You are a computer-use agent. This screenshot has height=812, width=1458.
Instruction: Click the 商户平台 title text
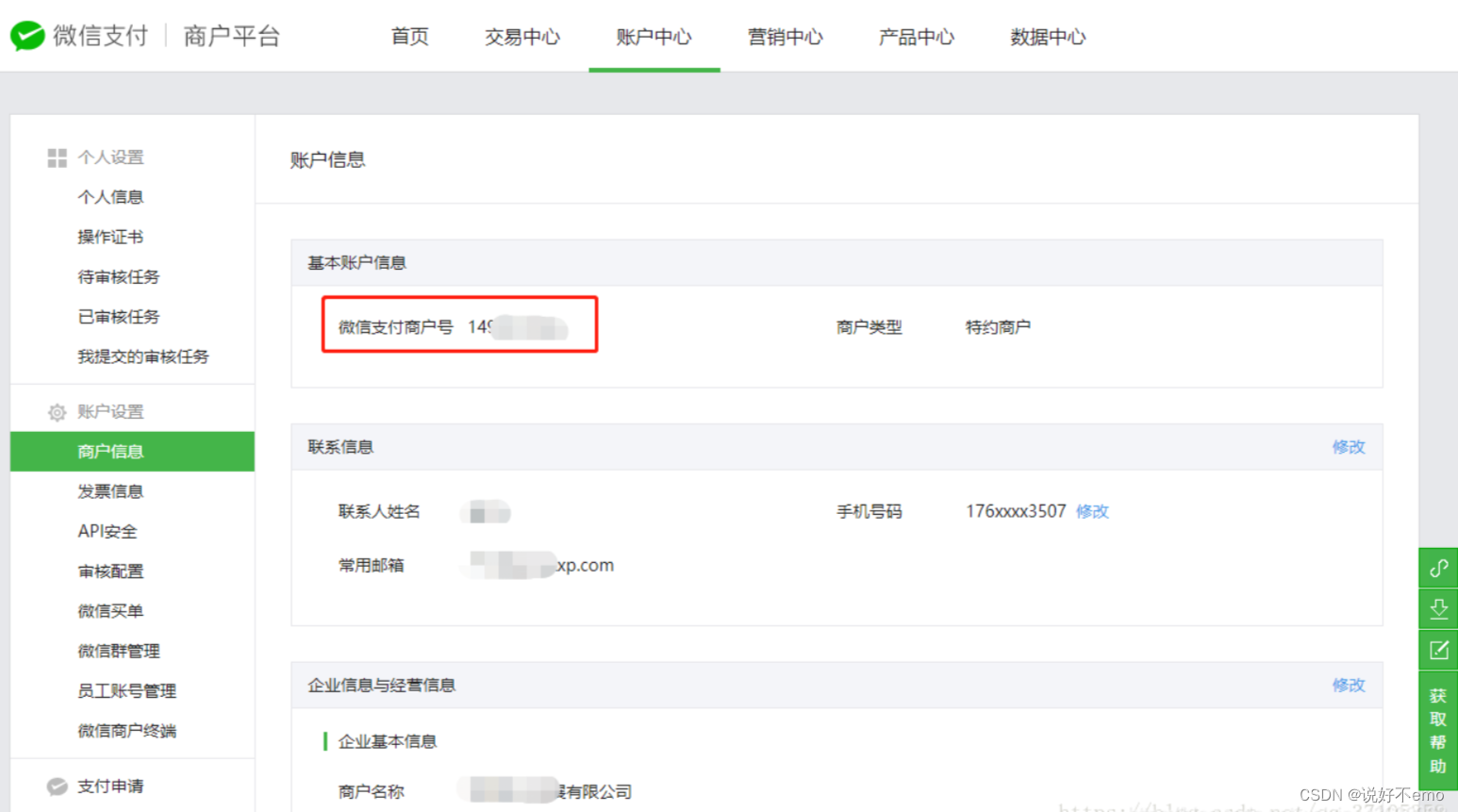(232, 36)
